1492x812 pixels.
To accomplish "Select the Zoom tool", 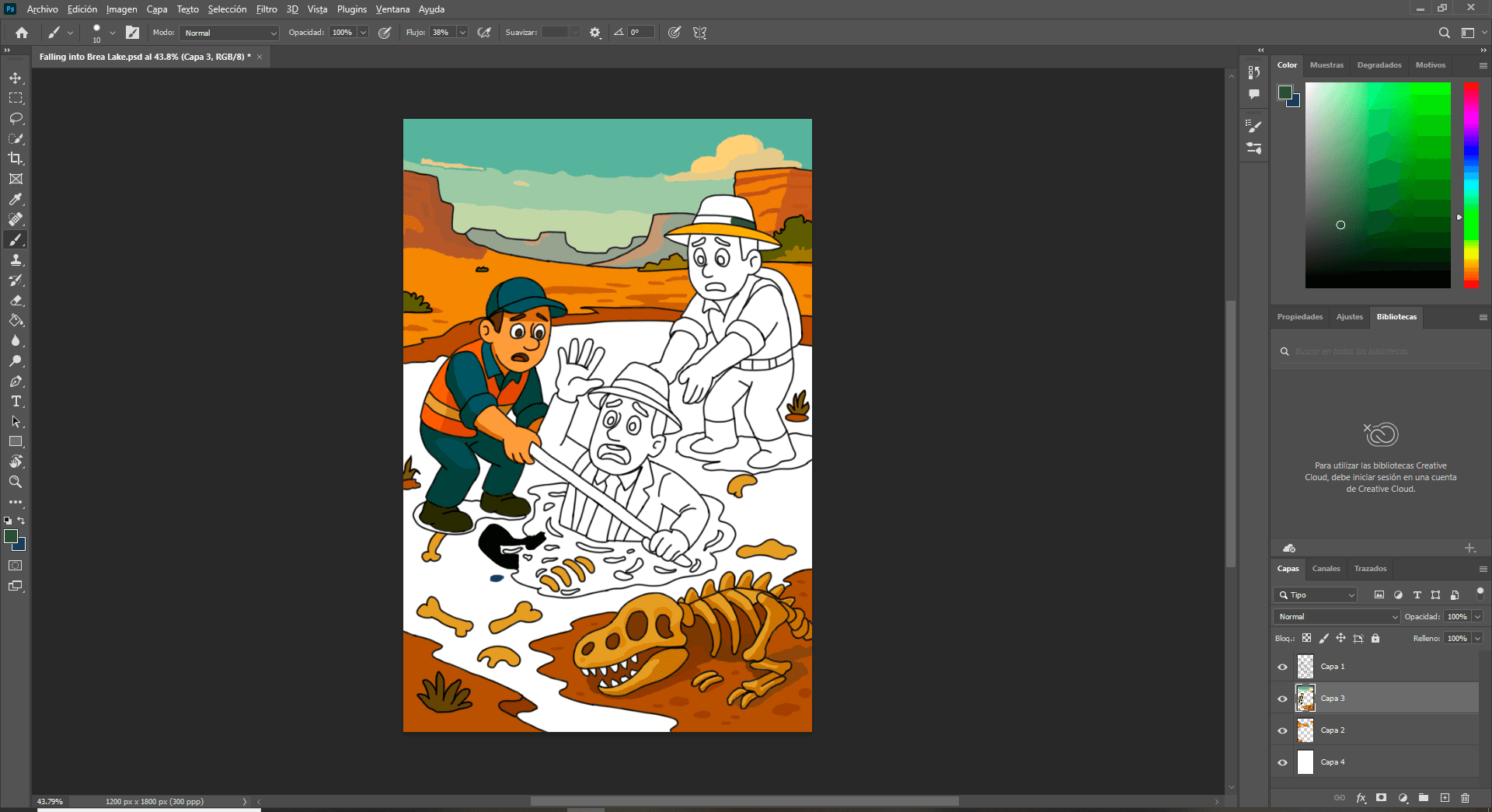I will tap(16, 482).
